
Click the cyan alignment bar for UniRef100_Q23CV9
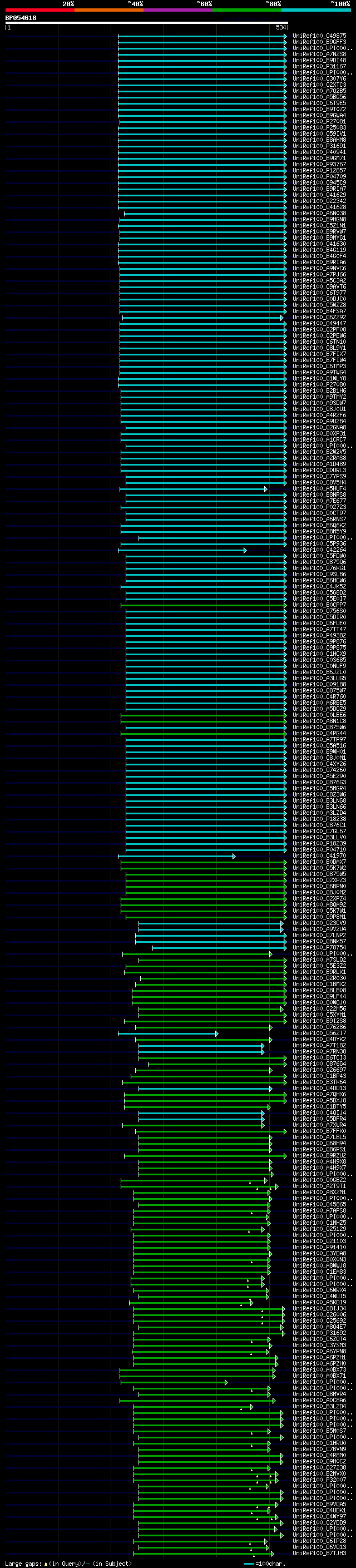click(211, 923)
